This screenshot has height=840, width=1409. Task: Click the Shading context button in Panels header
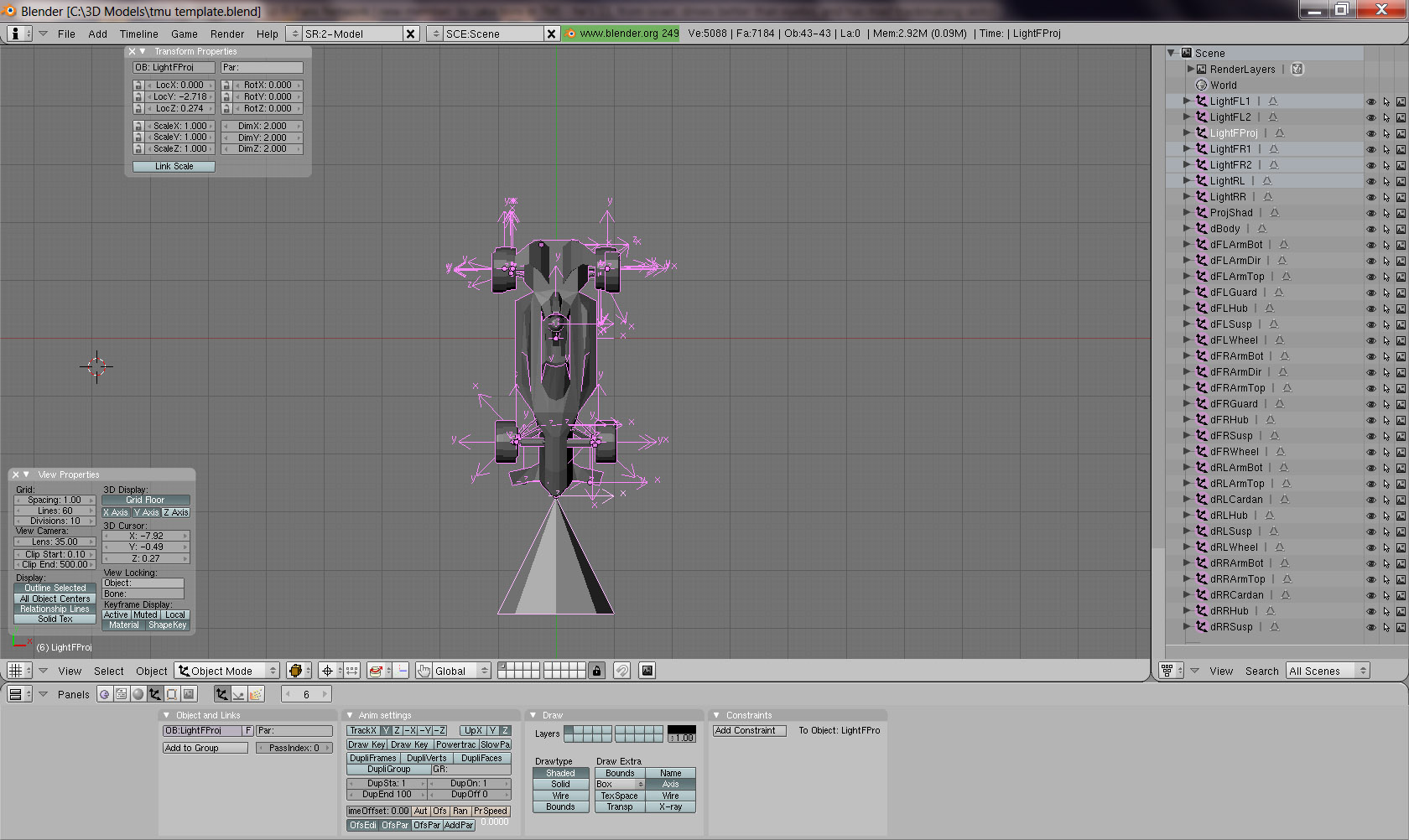tap(138, 694)
